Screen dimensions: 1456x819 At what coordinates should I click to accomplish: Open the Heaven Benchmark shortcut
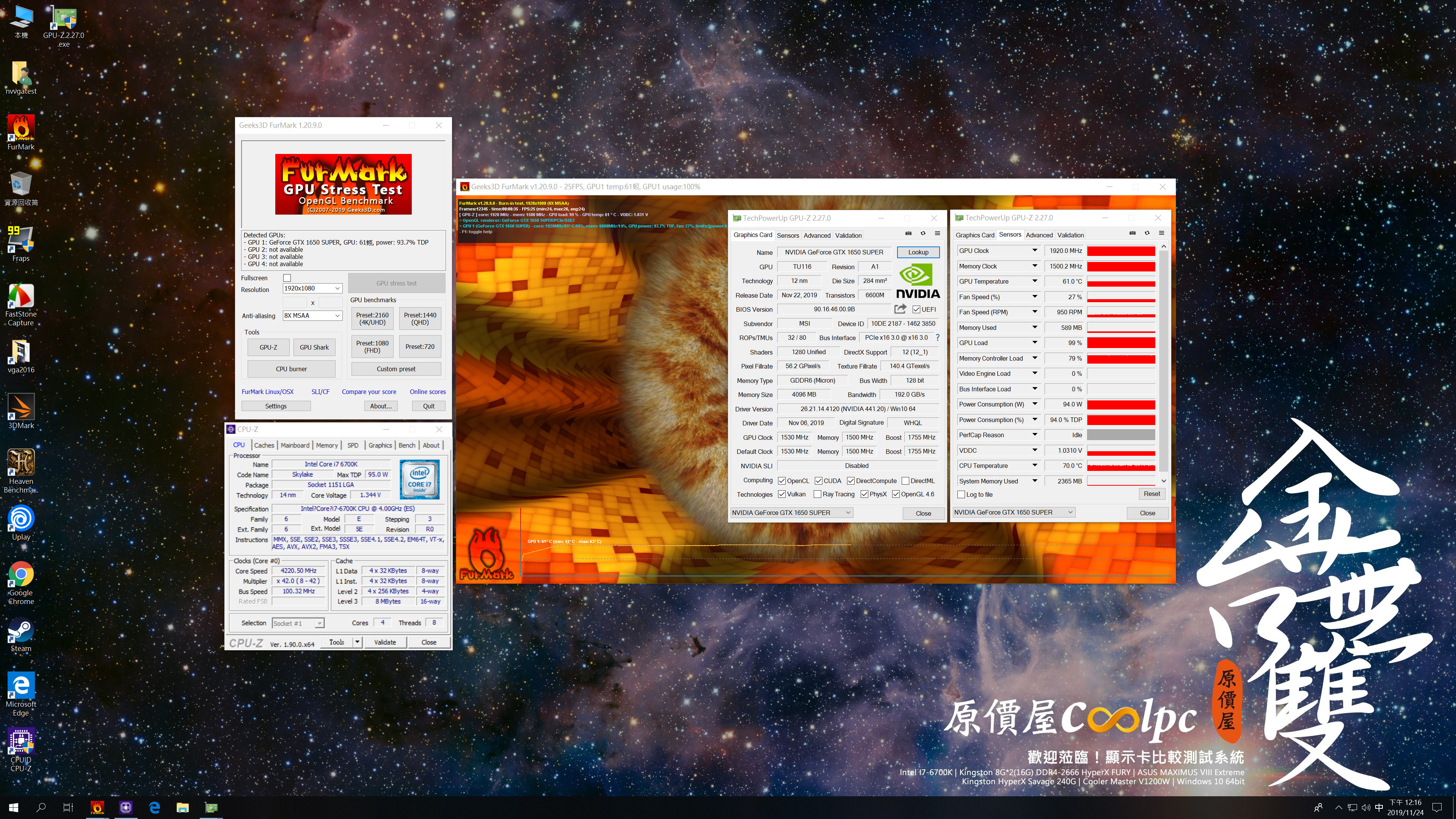tap(21, 471)
